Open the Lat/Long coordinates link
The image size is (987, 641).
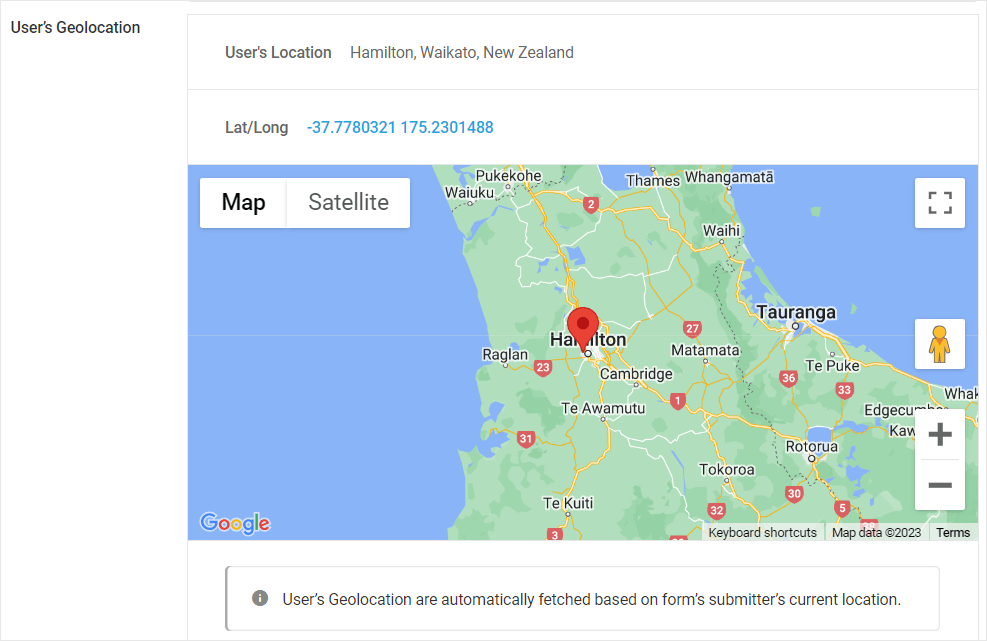[400, 128]
